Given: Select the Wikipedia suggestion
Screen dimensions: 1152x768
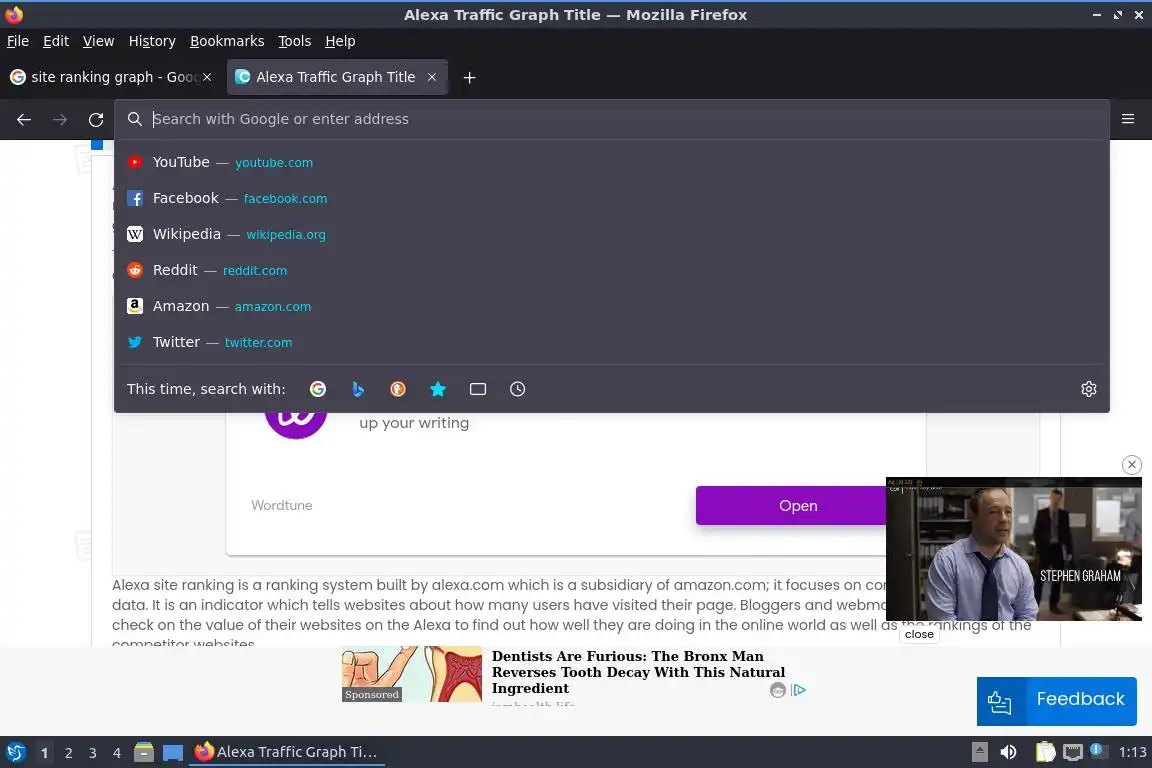Looking at the screenshot, I should point(611,234).
